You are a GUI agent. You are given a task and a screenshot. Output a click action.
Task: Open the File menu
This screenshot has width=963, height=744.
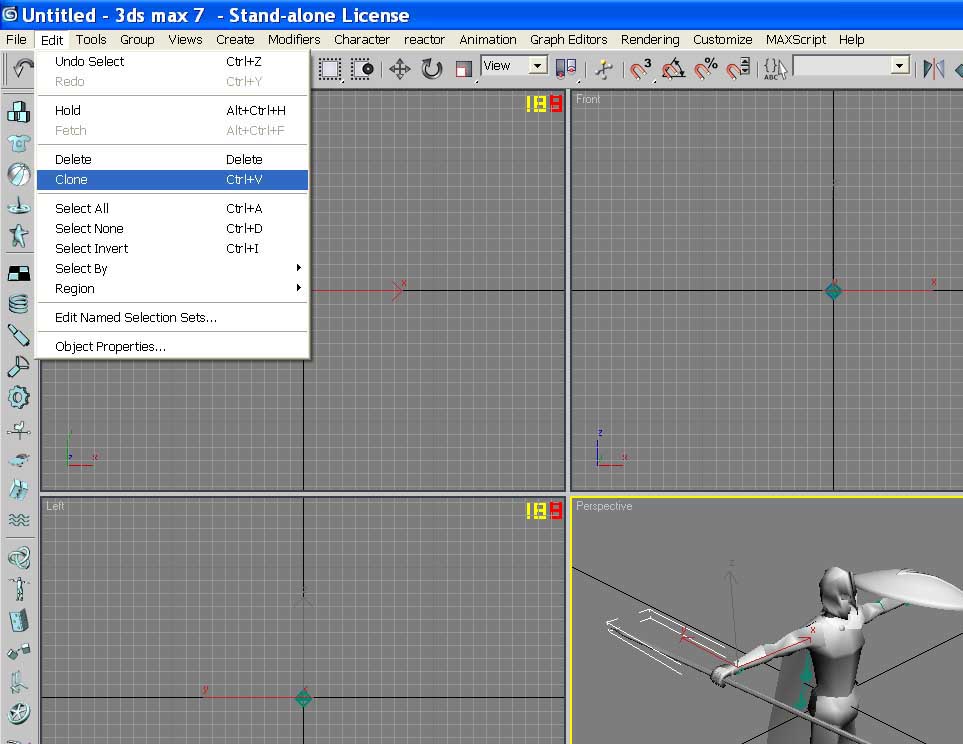[16, 39]
